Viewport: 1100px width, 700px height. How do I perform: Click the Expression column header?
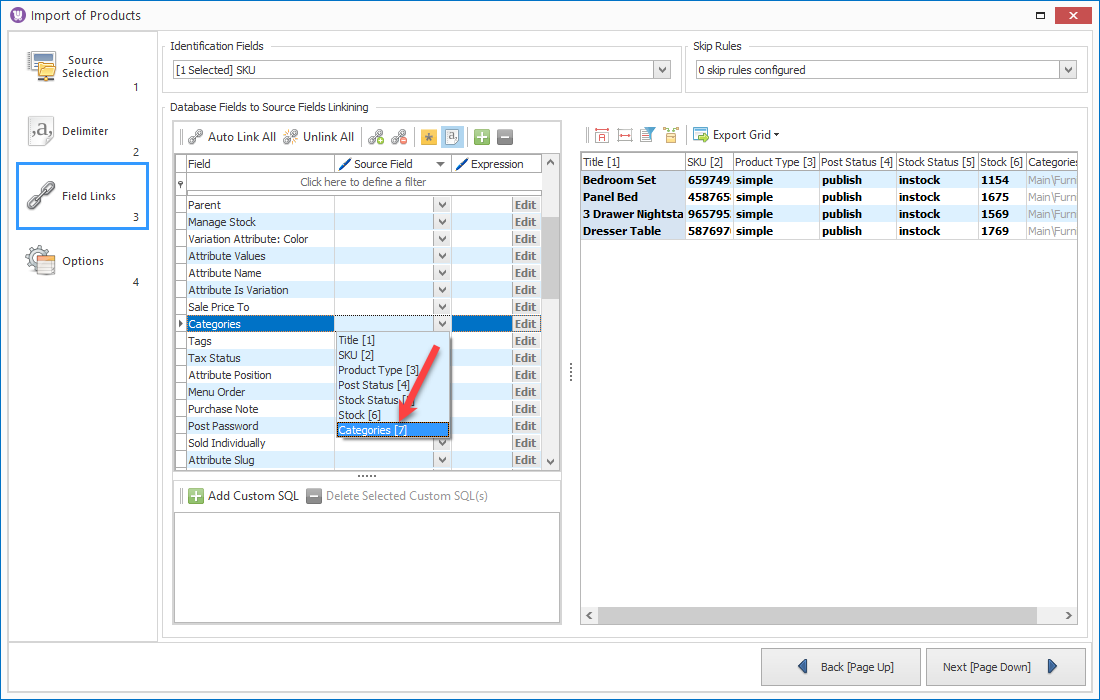497,164
